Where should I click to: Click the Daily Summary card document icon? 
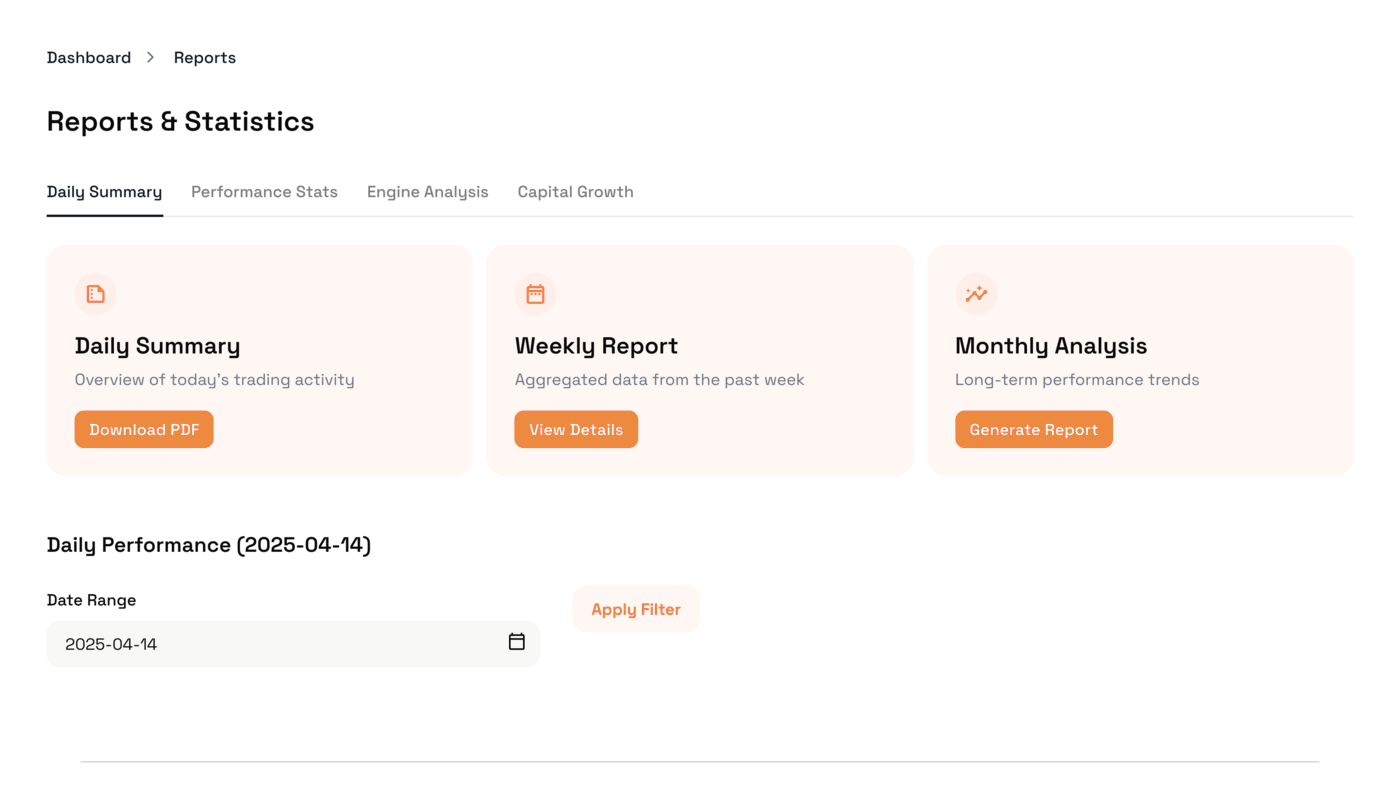coord(95,294)
